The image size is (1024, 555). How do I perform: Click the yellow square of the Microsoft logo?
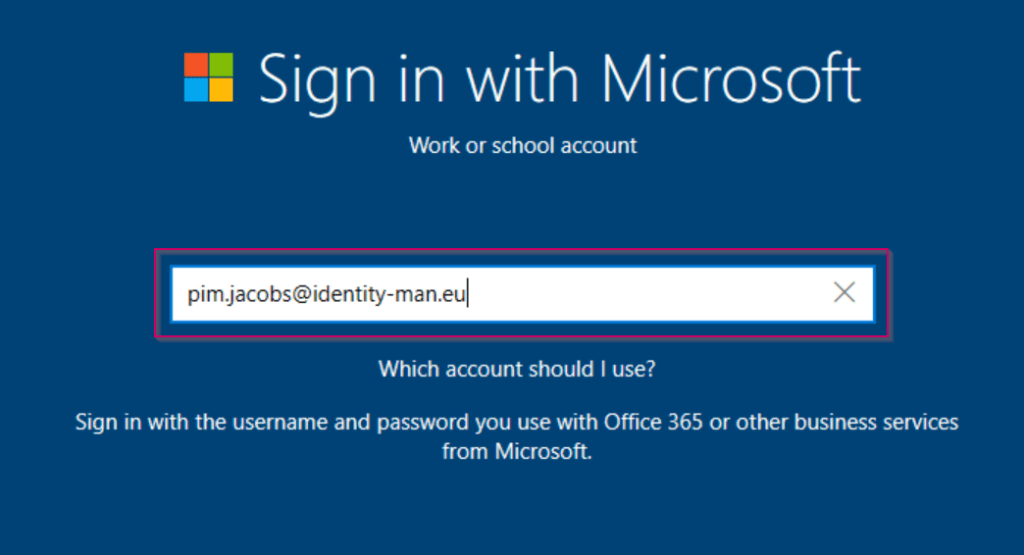point(221,90)
